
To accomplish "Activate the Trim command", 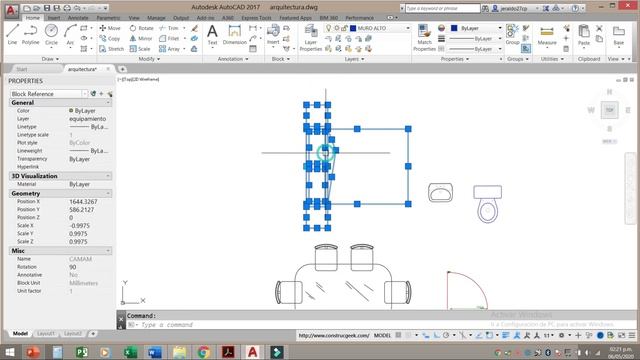I will [x=169, y=28].
